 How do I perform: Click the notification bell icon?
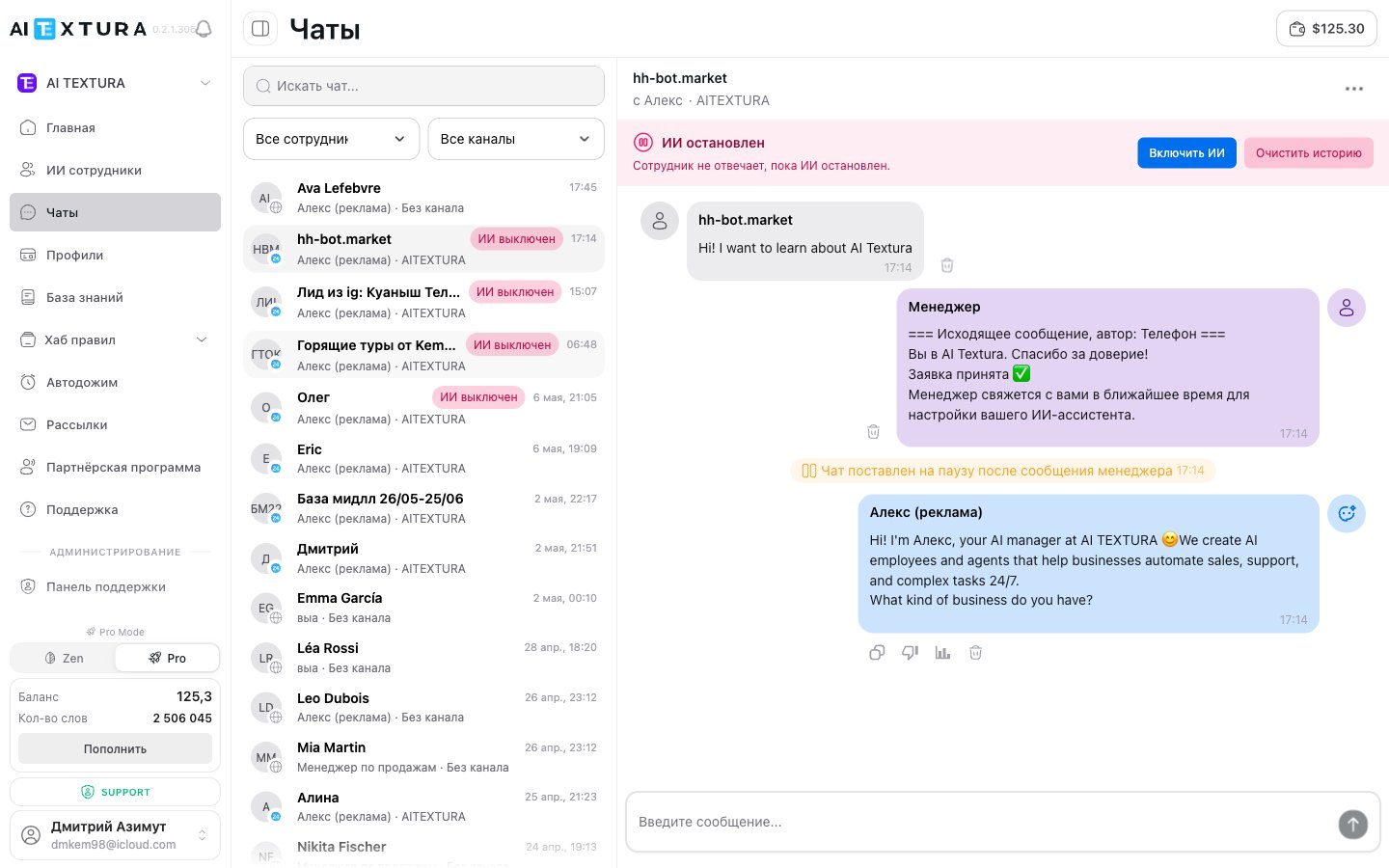point(204,29)
